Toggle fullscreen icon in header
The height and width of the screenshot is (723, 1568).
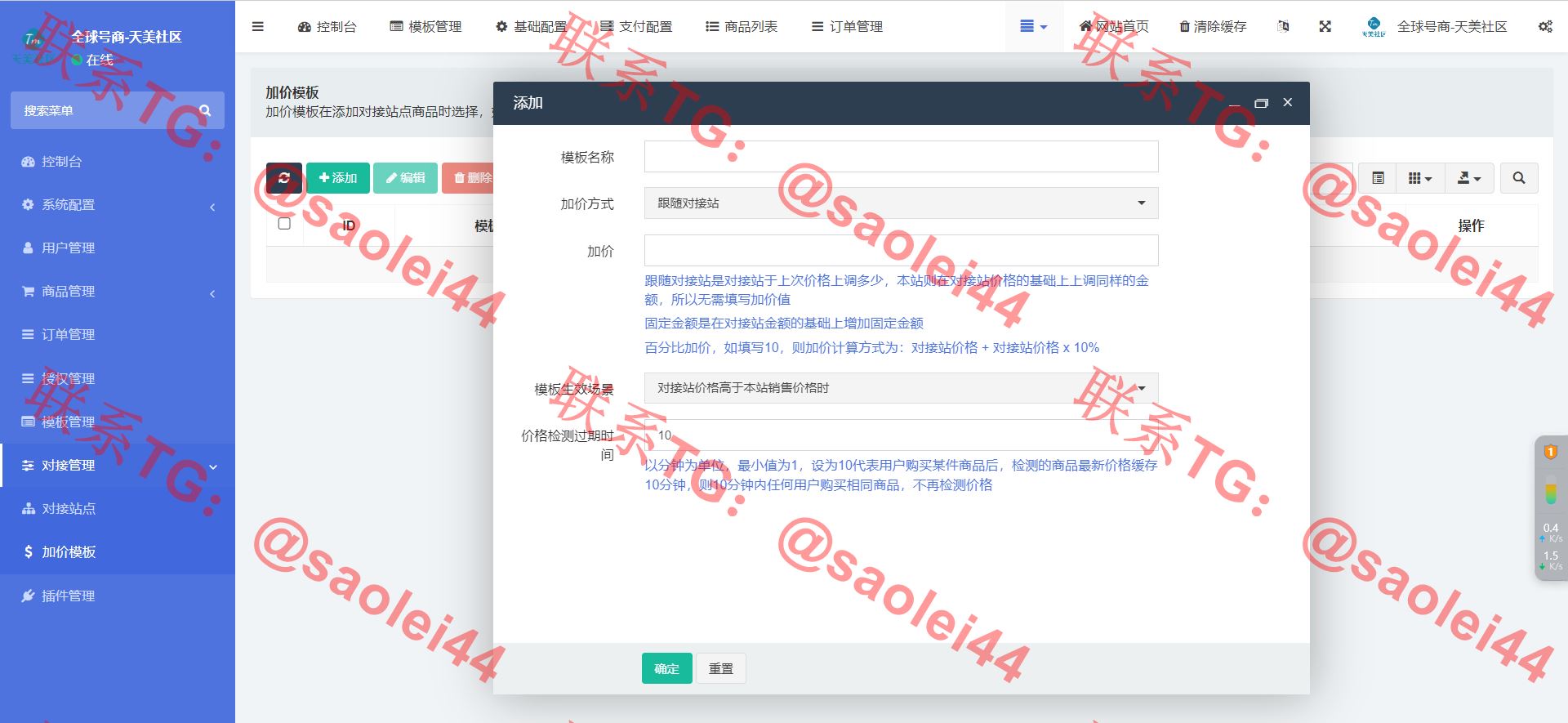click(x=1325, y=26)
